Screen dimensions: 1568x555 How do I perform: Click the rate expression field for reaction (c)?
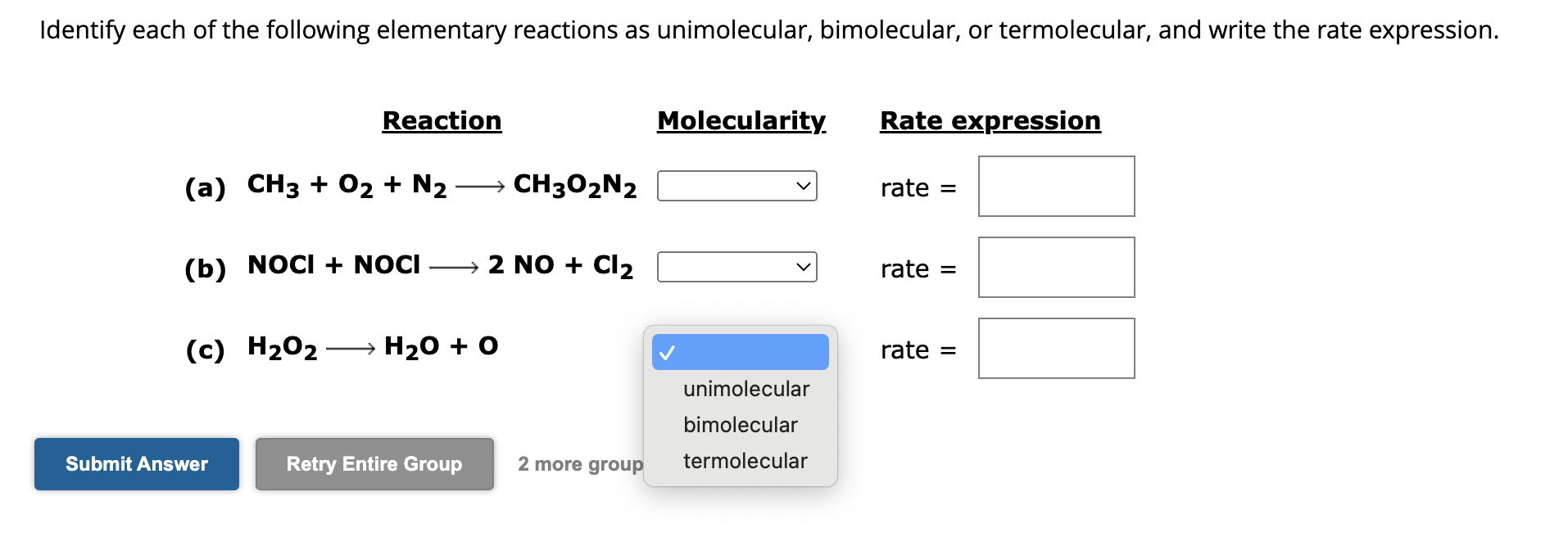point(1055,348)
